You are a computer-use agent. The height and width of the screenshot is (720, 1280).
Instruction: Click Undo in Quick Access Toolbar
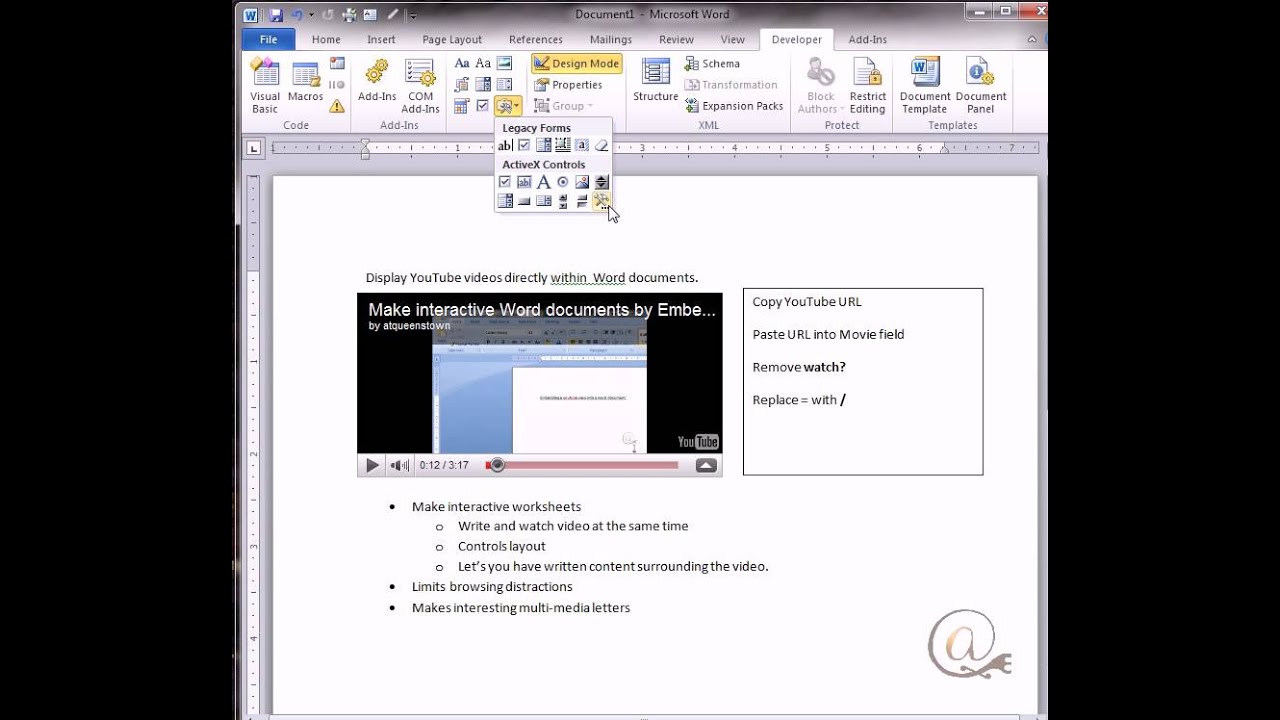click(x=297, y=15)
